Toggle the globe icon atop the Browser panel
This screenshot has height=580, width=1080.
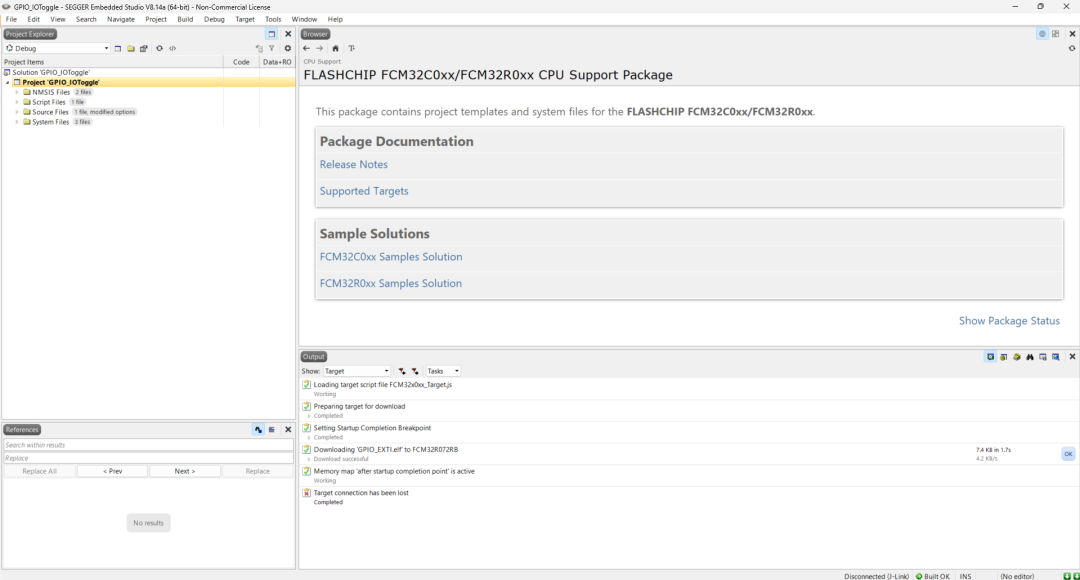1042,34
